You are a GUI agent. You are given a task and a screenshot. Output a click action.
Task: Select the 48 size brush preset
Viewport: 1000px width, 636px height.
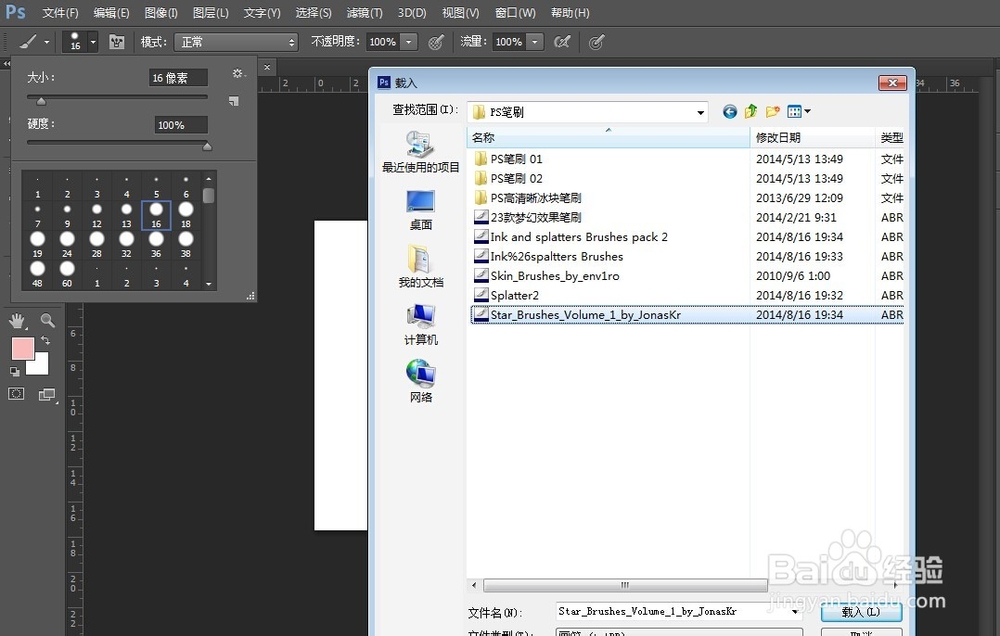(x=38, y=274)
